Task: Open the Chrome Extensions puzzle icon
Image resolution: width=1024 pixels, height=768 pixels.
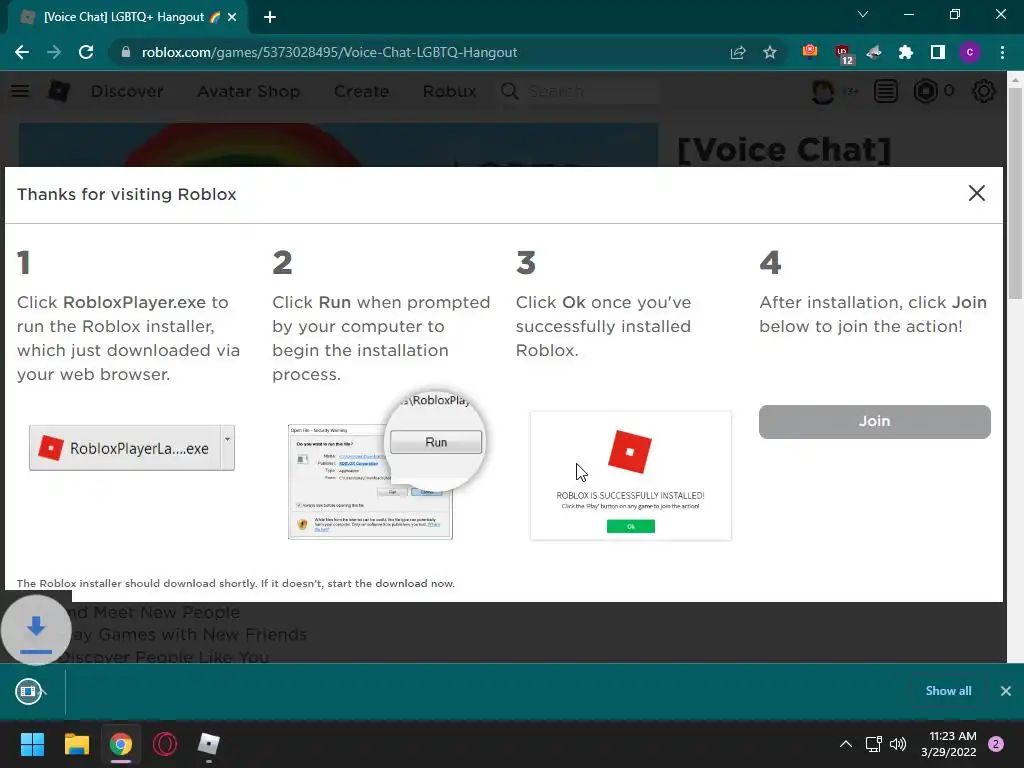Action: pos(905,52)
